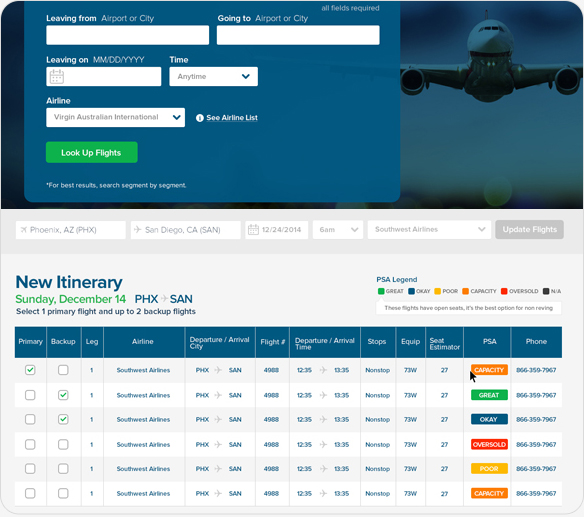Click the green GREAT legend square
Viewport: 584px width, 517px height.
tap(381, 291)
